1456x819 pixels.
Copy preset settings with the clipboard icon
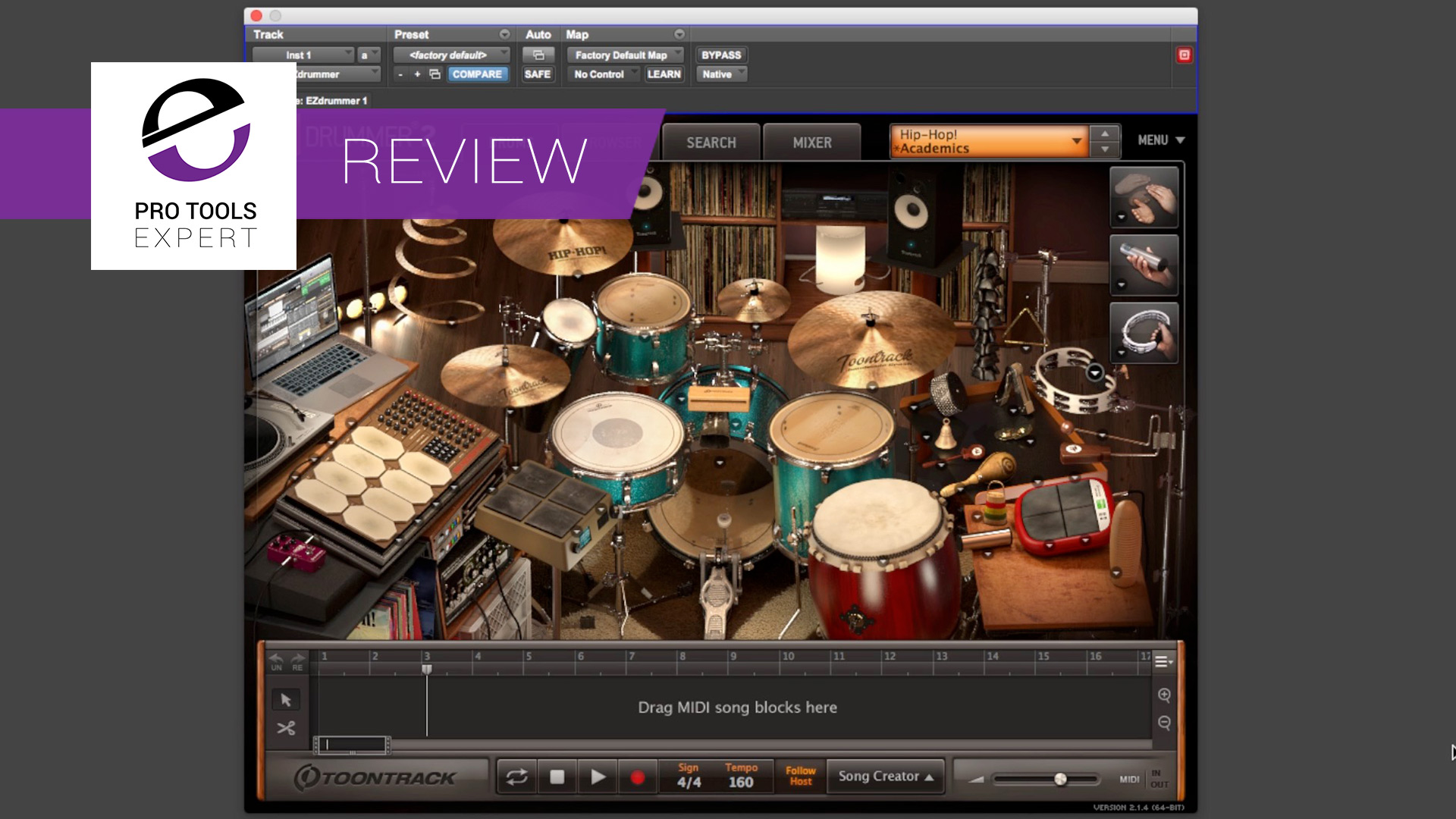[435, 74]
